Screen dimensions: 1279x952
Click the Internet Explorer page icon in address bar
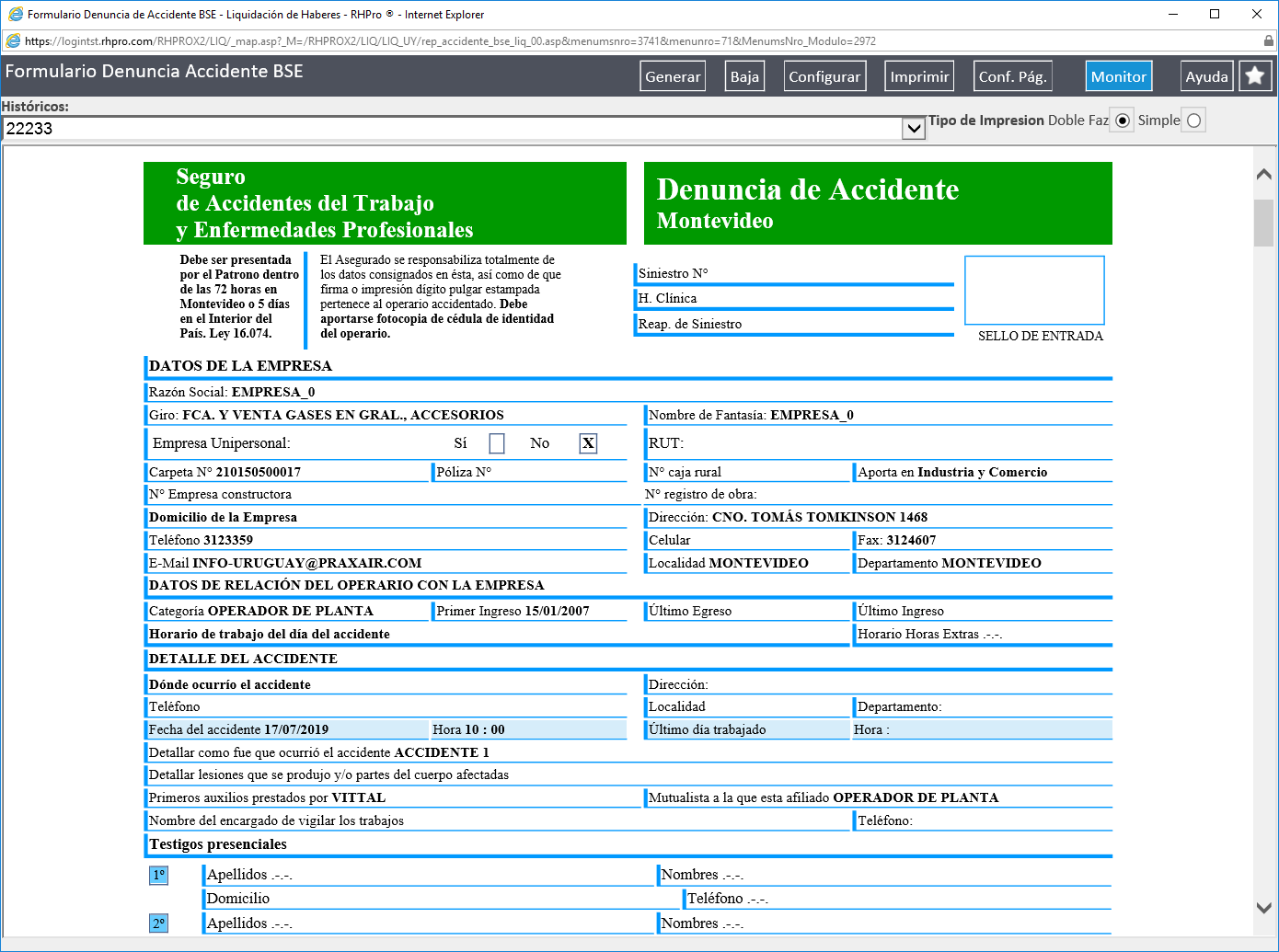click(13, 40)
